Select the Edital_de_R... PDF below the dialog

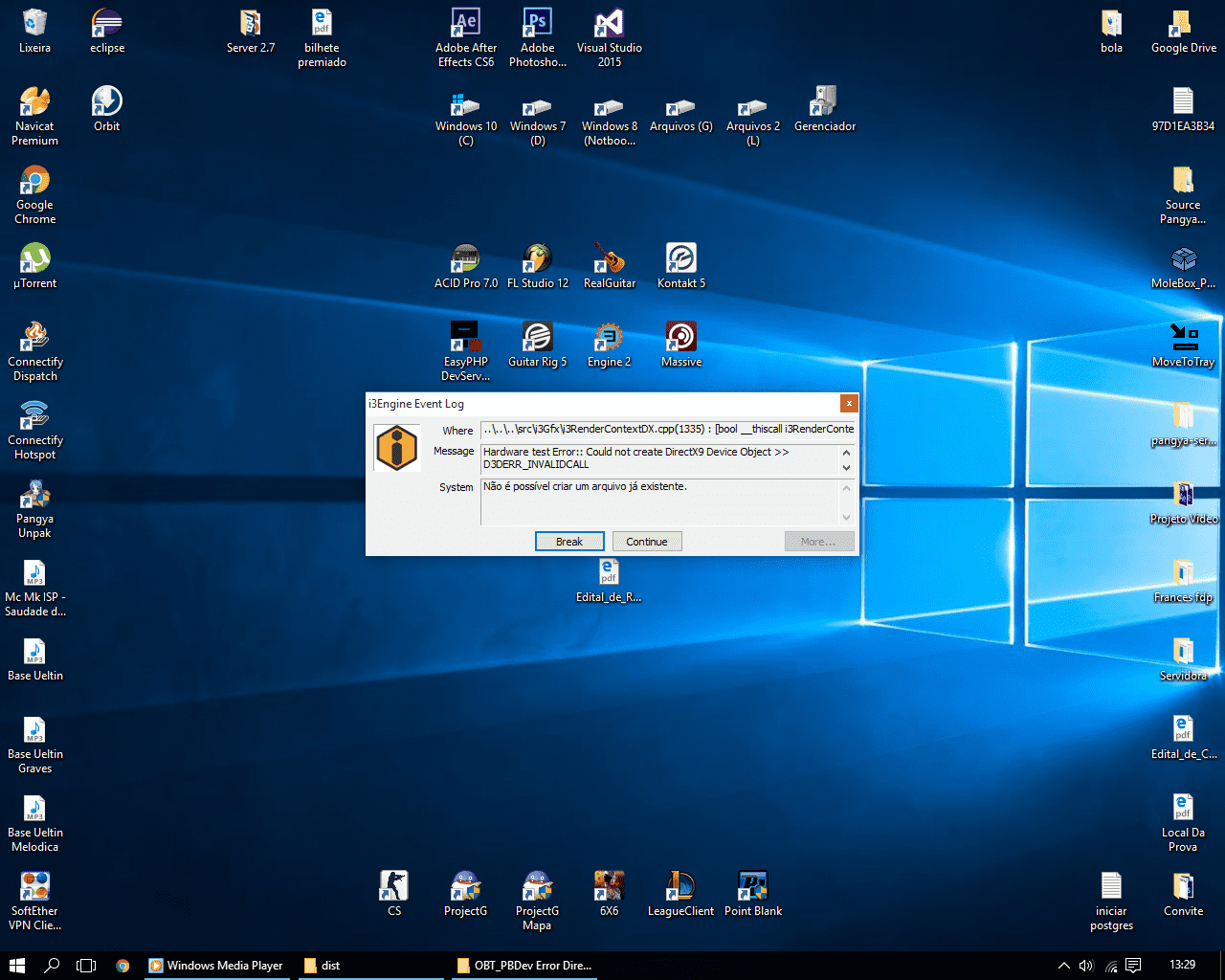[610, 580]
